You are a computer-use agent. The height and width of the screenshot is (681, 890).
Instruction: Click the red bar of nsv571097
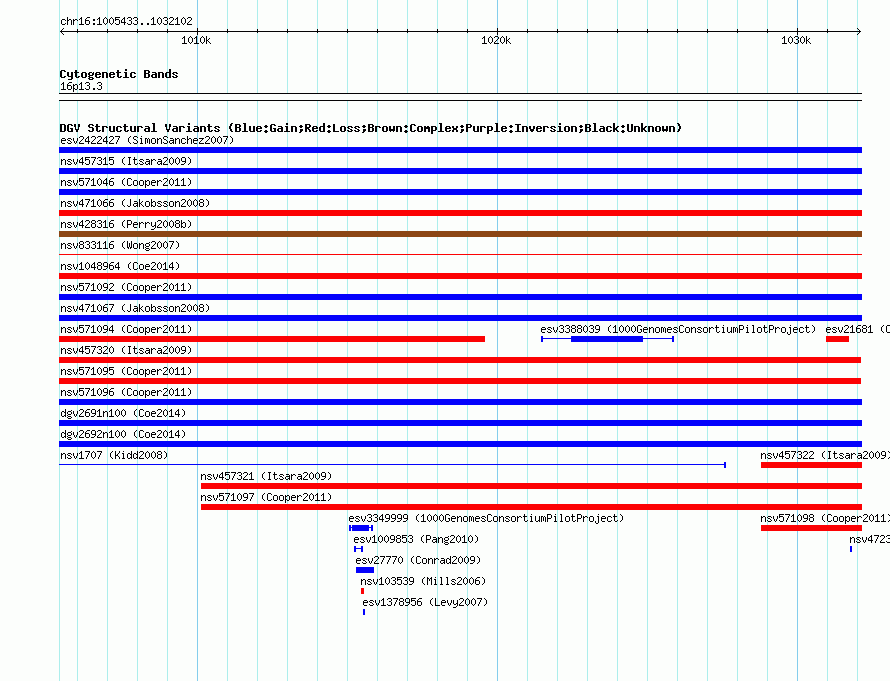tap(531, 507)
